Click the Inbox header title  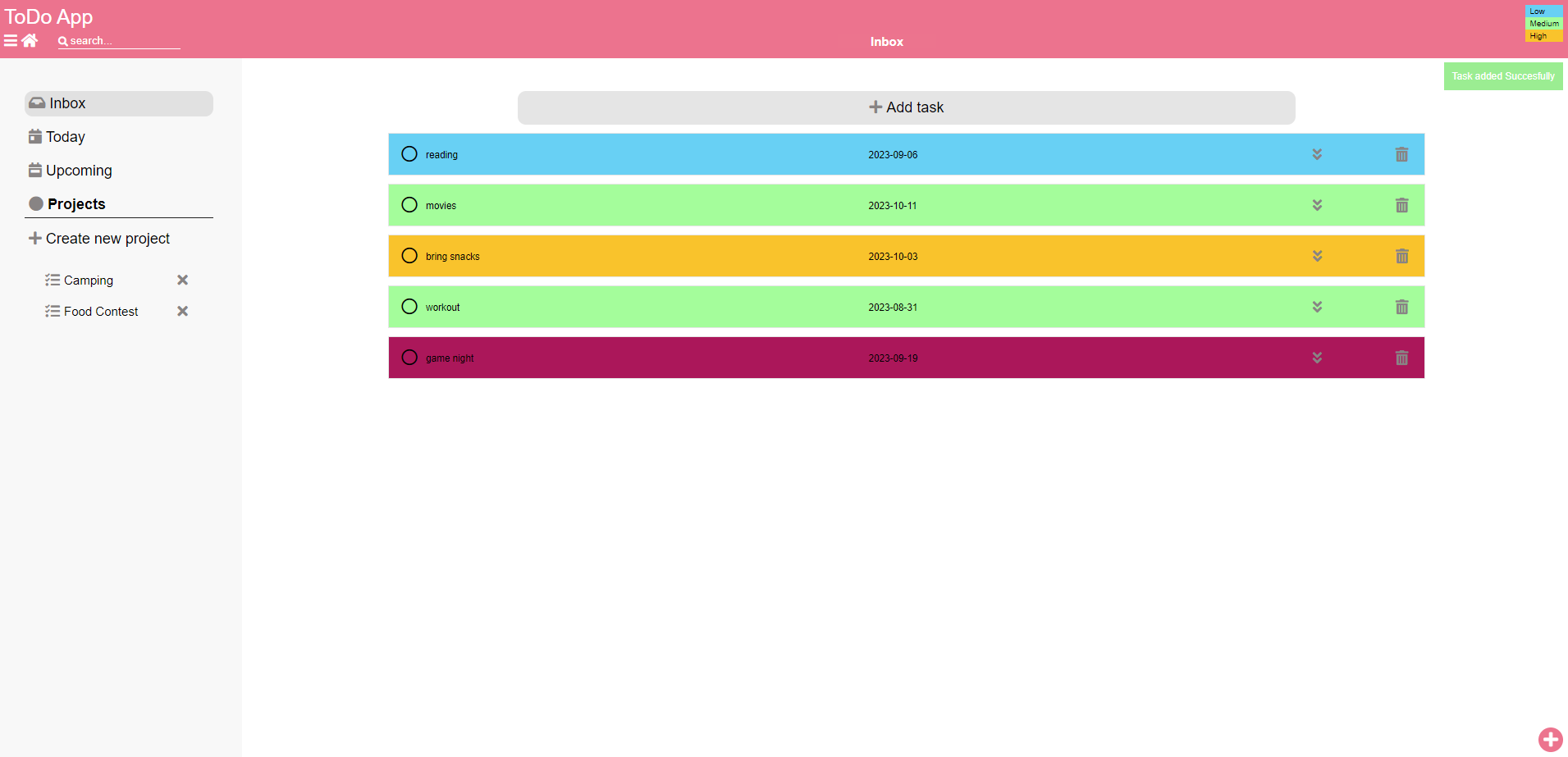887,42
